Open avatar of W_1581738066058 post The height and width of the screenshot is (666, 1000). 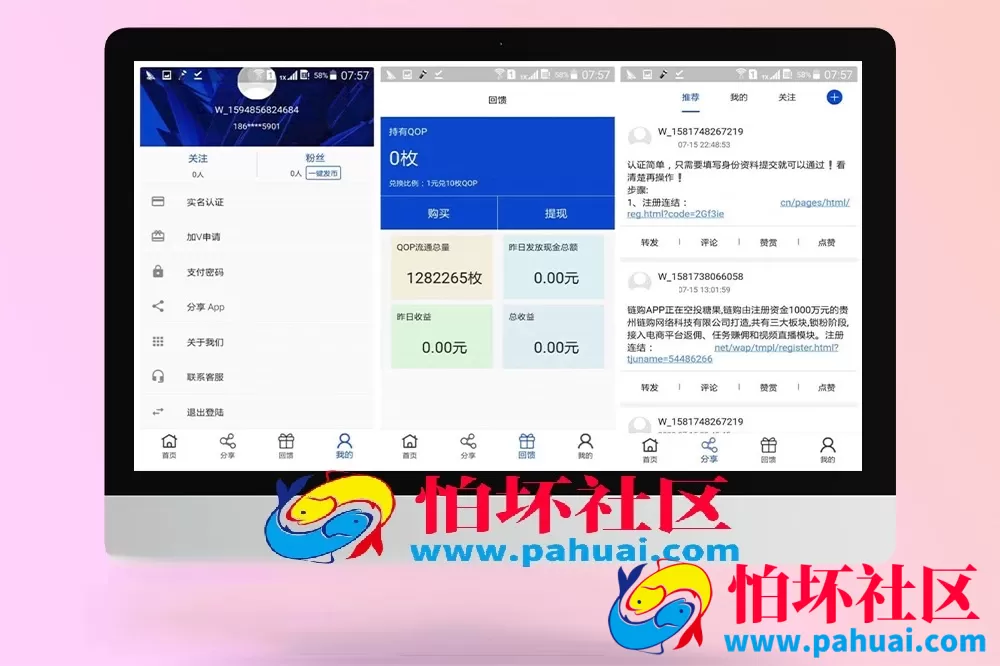(640, 282)
